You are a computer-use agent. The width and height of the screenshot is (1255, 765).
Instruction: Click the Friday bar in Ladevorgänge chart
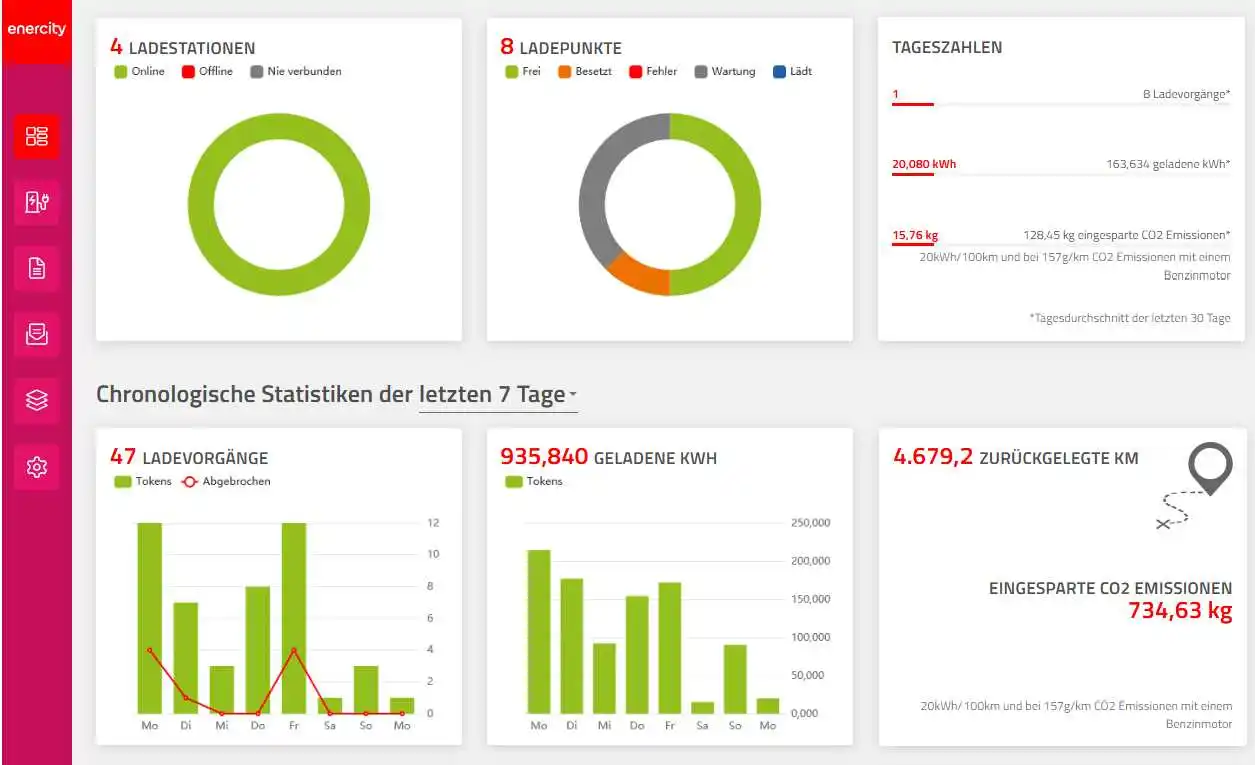294,617
